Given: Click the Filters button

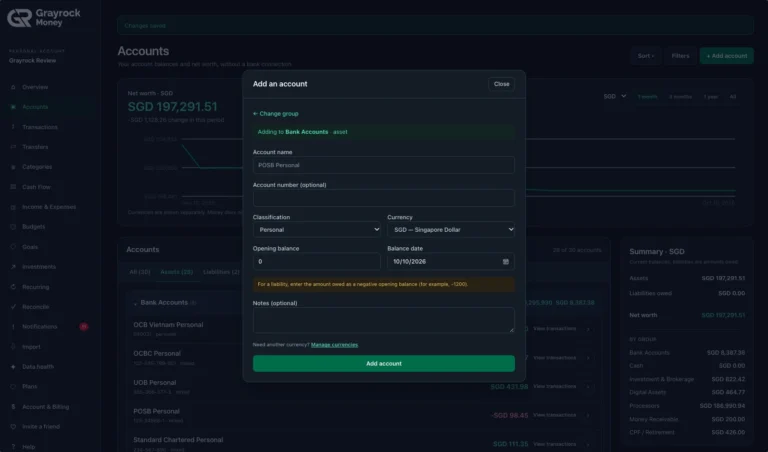Looking at the screenshot, I should [x=680, y=56].
